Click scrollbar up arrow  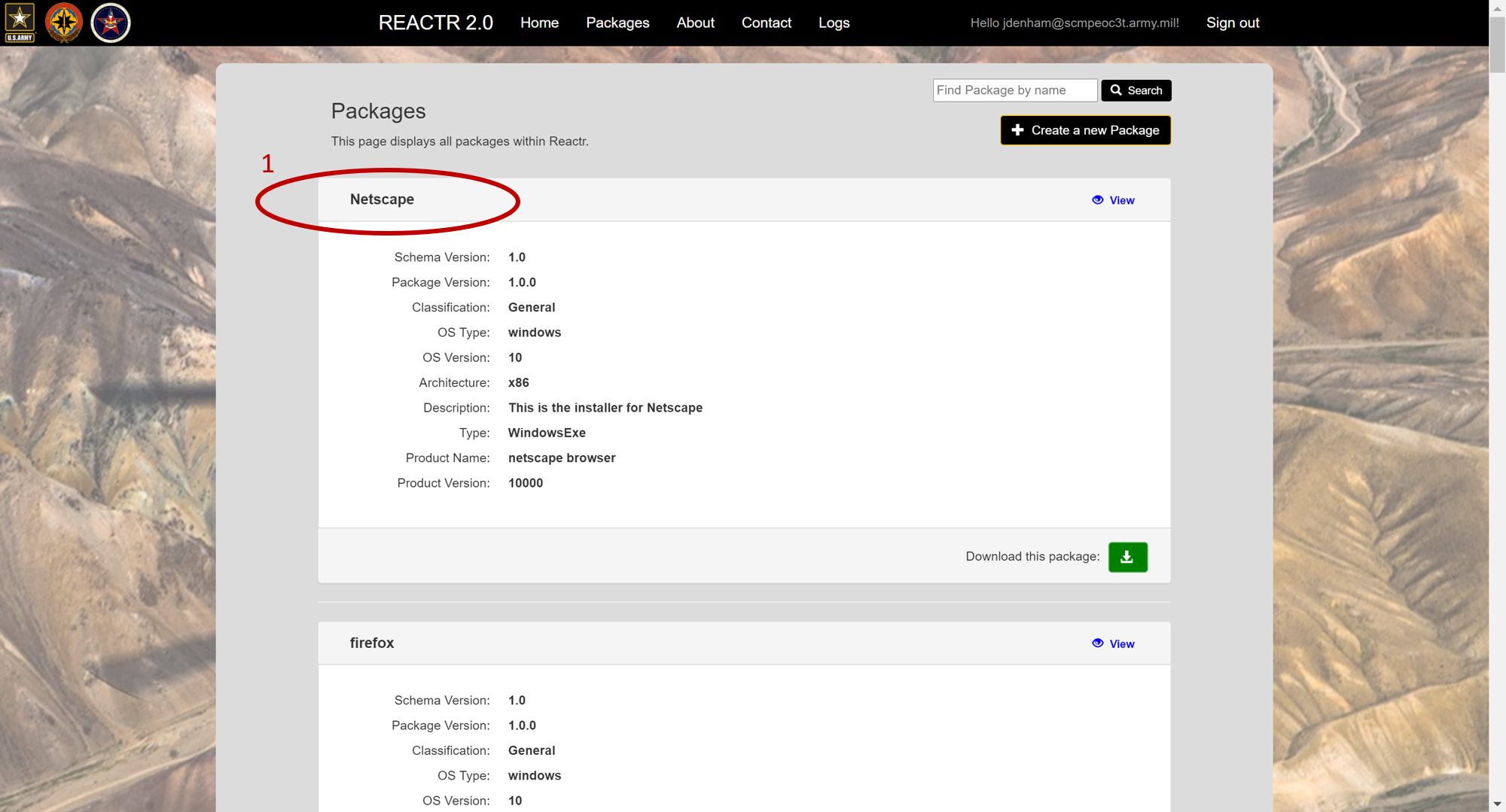(x=1497, y=7)
